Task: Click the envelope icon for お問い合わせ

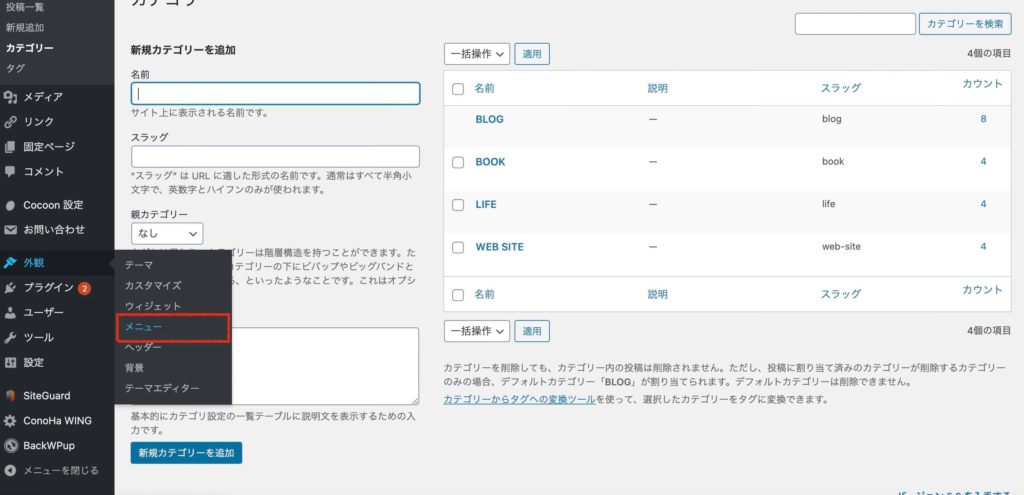Action: tap(10, 230)
